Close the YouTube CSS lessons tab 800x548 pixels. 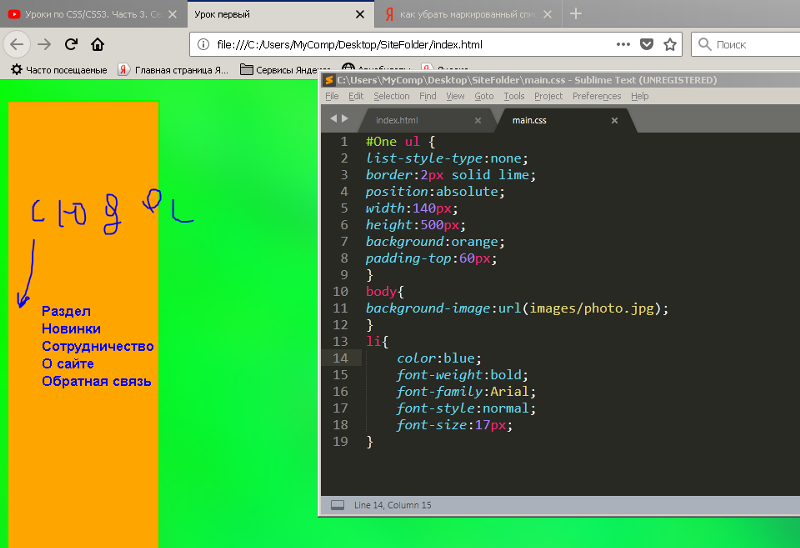(172, 14)
